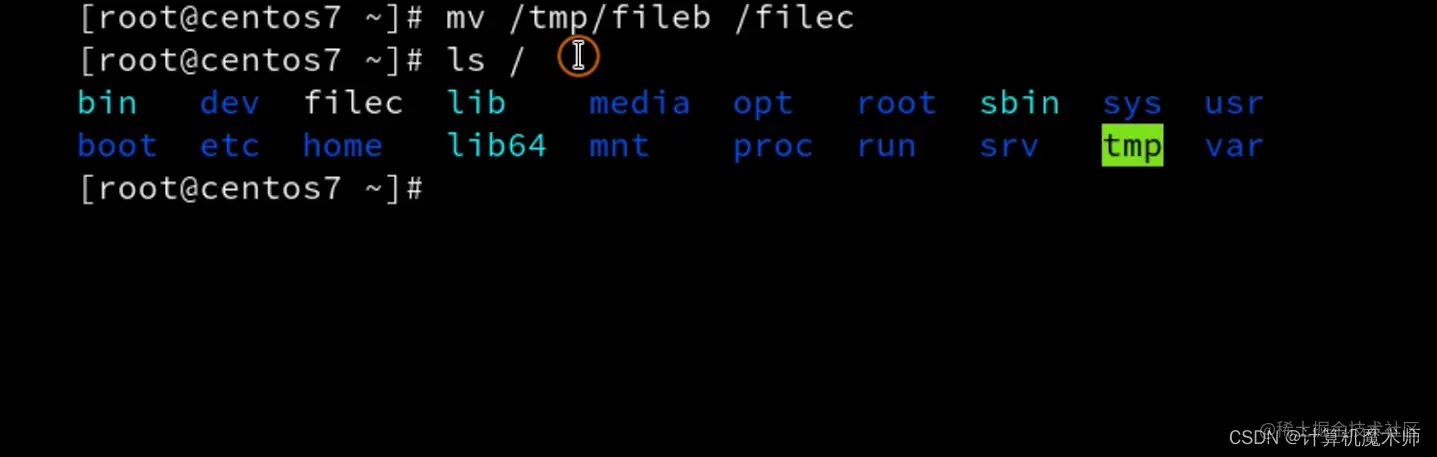The height and width of the screenshot is (457, 1437).
Task: Click the green highlighted 'tmp' directory
Action: (1133, 146)
